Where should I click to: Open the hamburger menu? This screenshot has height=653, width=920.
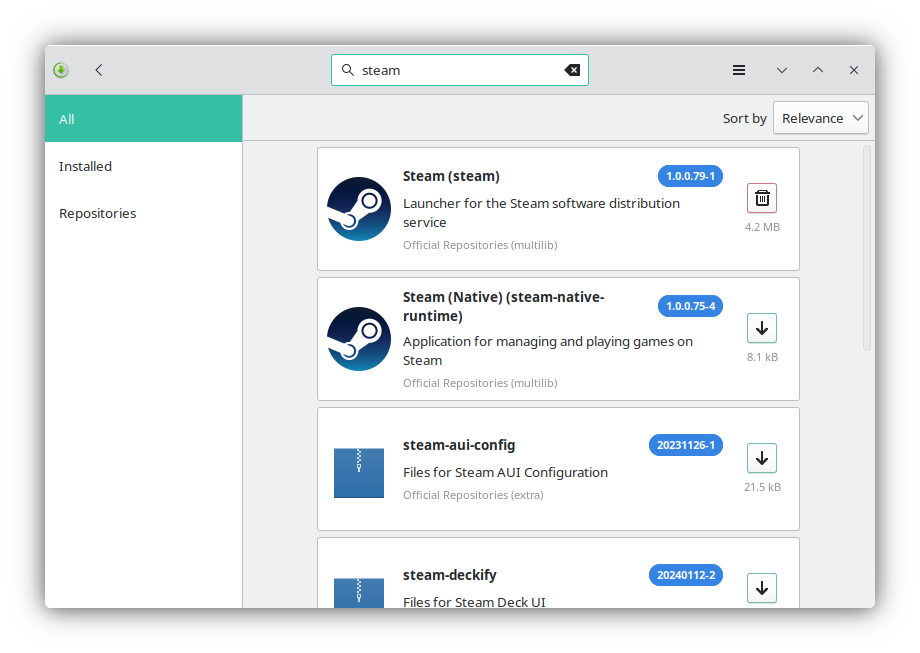pyautogui.click(x=739, y=70)
